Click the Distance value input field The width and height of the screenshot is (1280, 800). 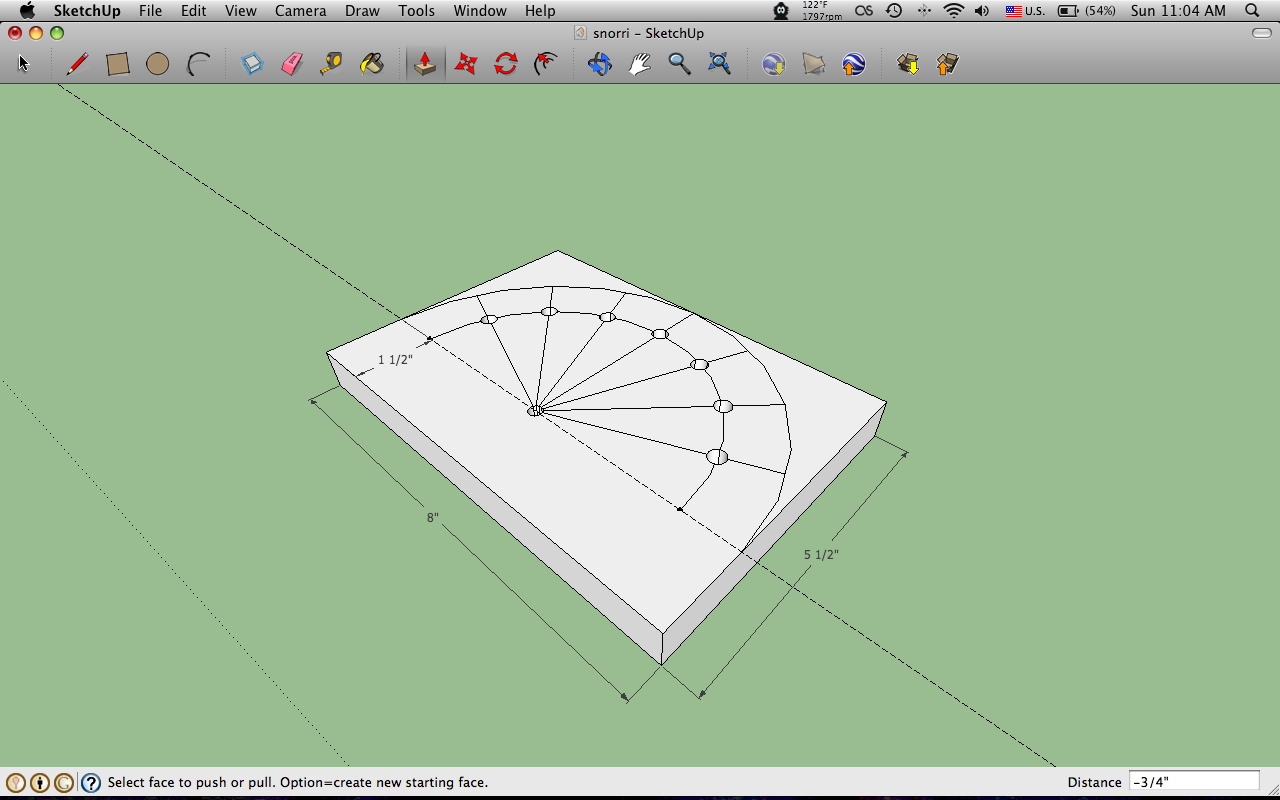point(1194,782)
